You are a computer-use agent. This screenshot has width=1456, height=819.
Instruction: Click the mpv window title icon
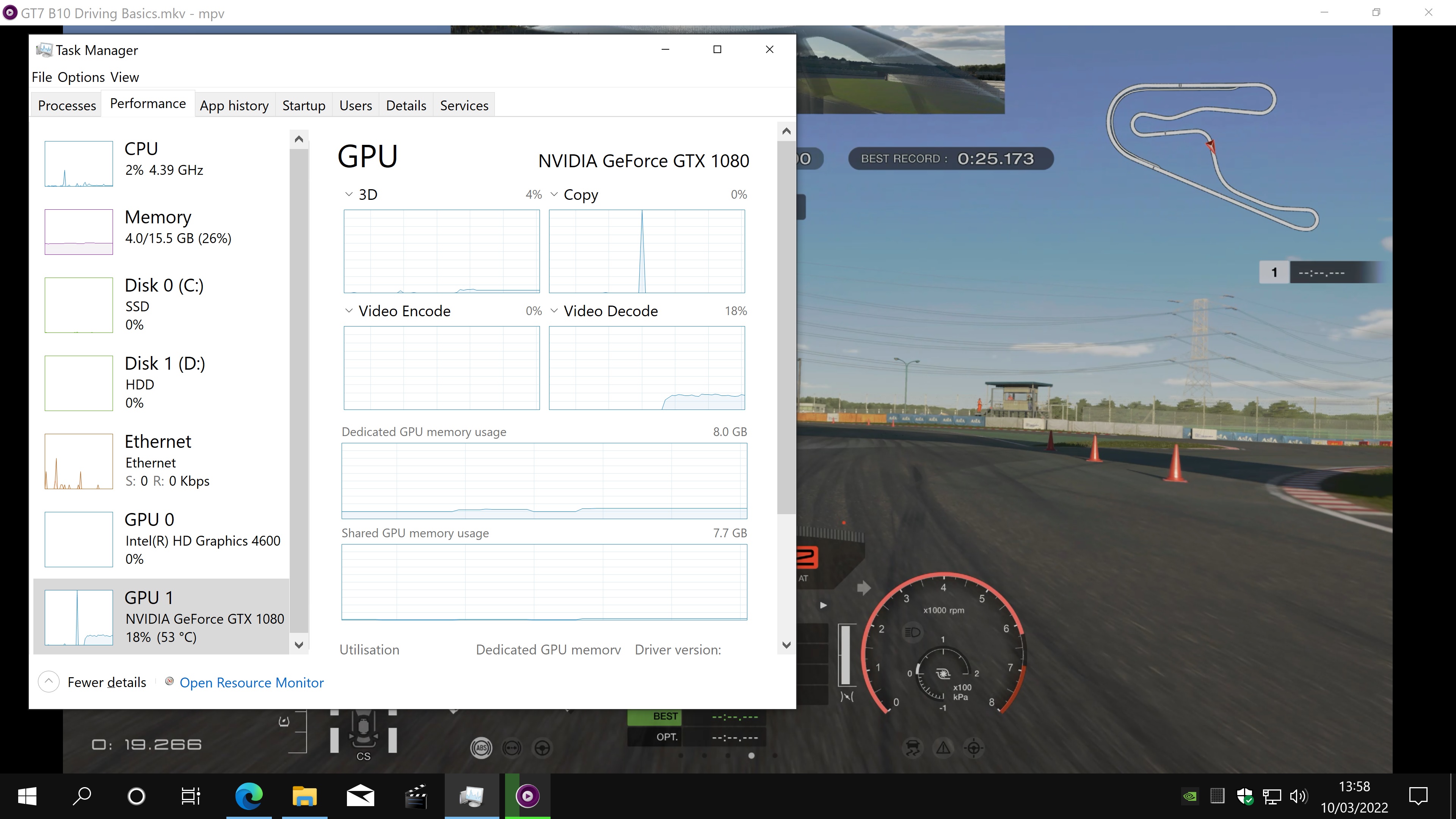[x=10, y=12]
